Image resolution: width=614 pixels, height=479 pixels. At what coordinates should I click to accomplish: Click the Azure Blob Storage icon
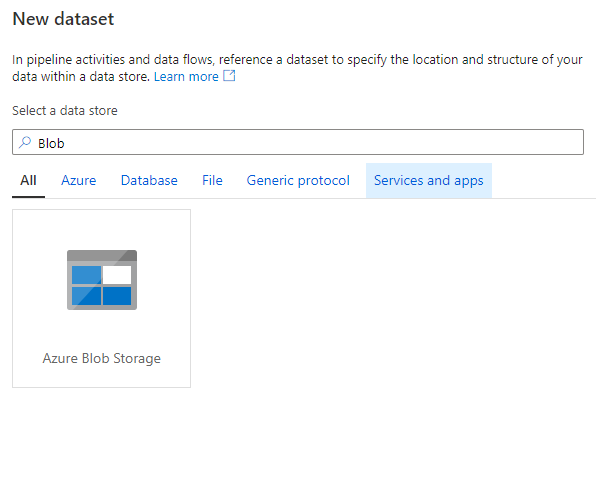[x=101, y=279]
